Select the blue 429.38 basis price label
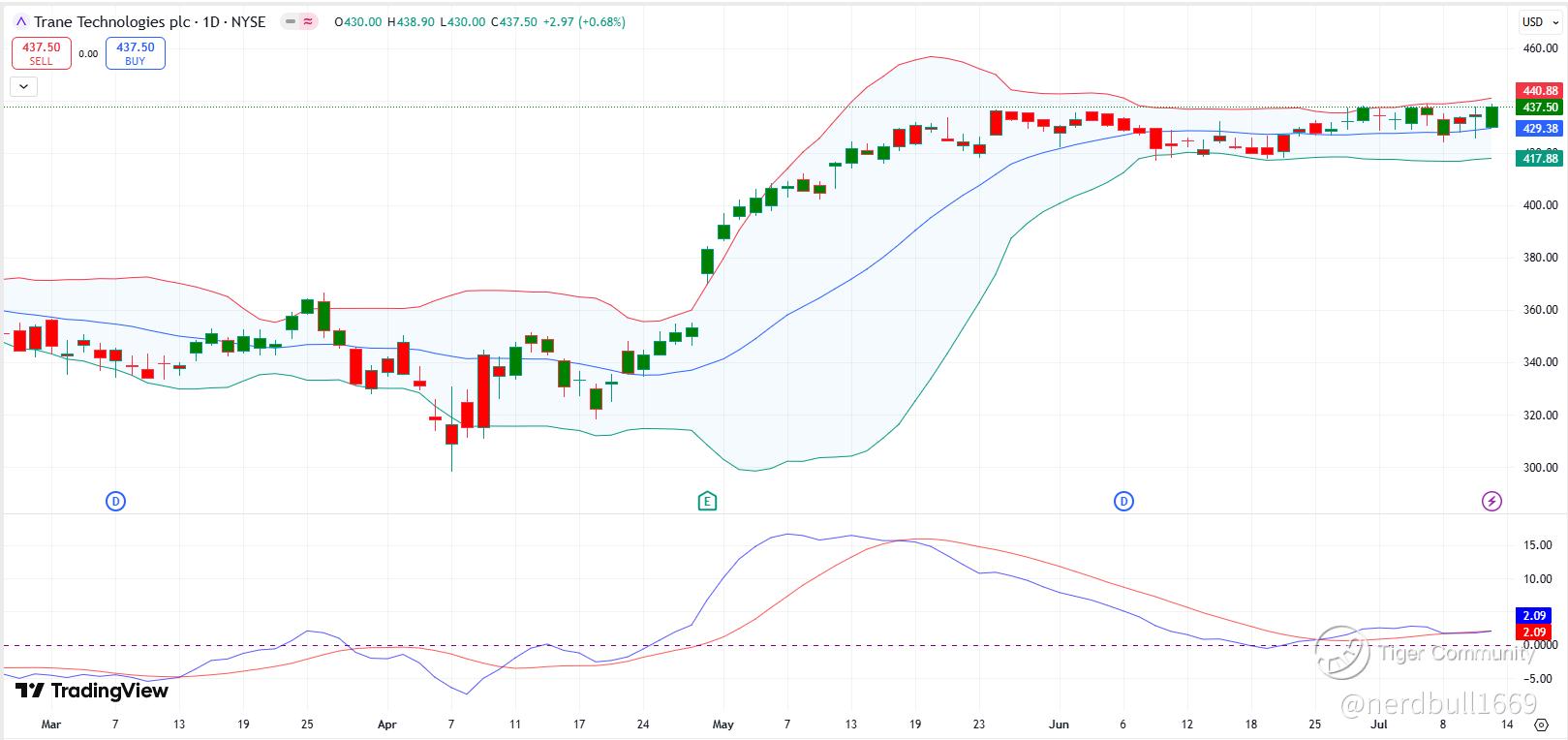 click(x=1540, y=129)
